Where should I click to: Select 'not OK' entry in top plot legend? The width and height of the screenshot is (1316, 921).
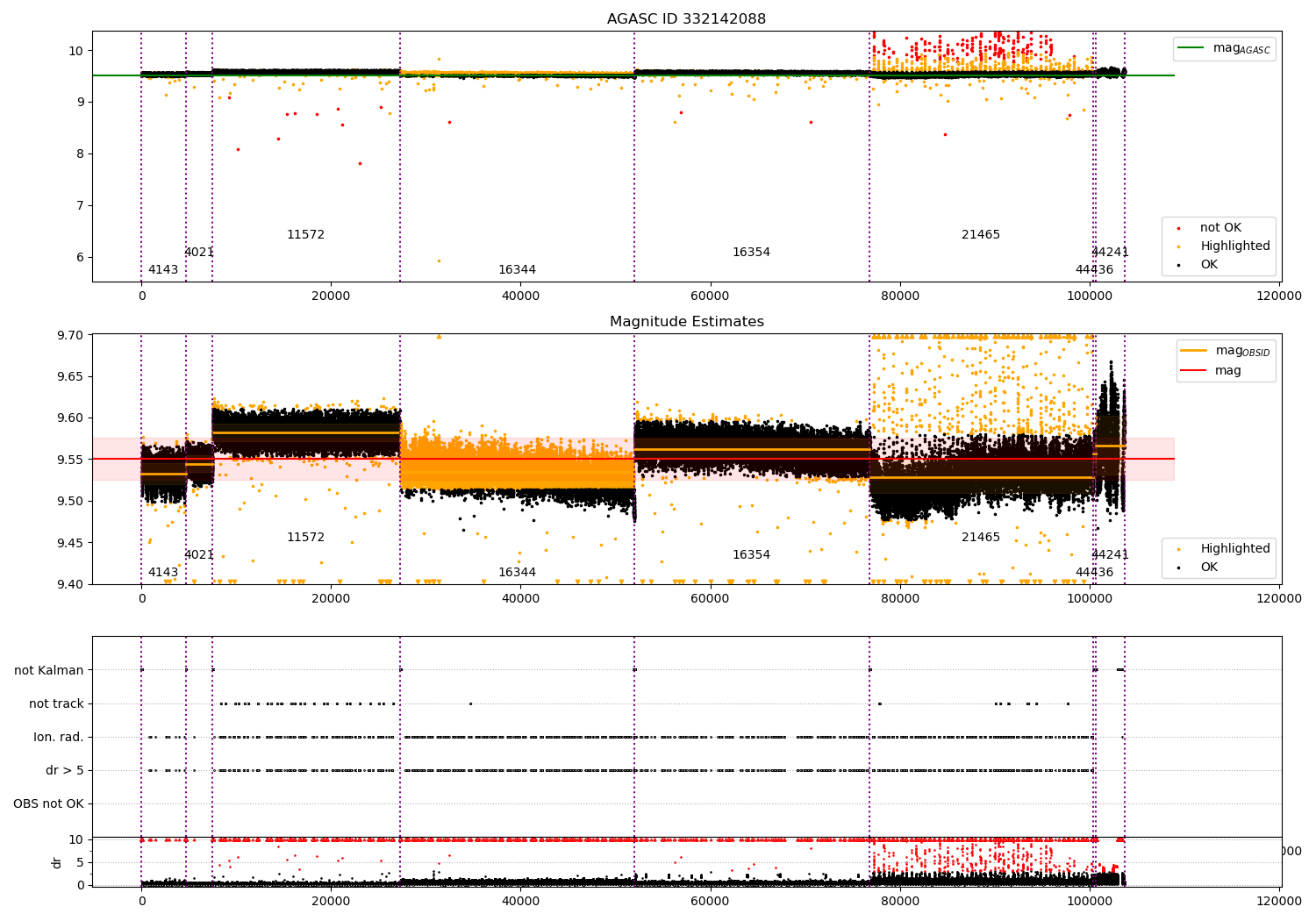point(1220,228)
